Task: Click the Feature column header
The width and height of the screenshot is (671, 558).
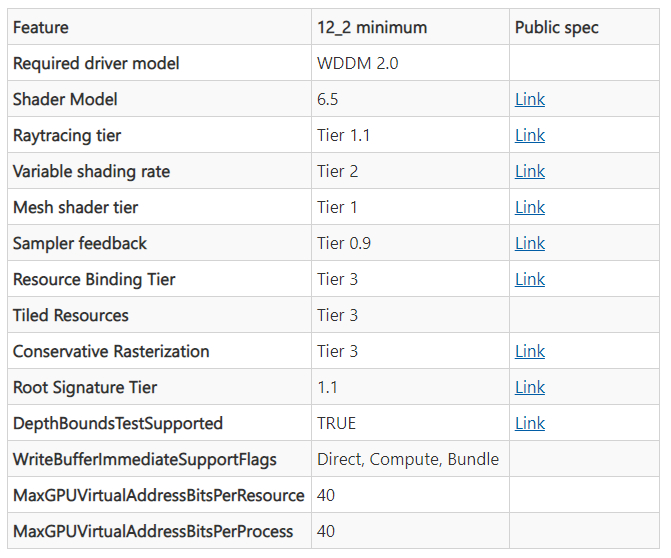Action: [41, 28]
